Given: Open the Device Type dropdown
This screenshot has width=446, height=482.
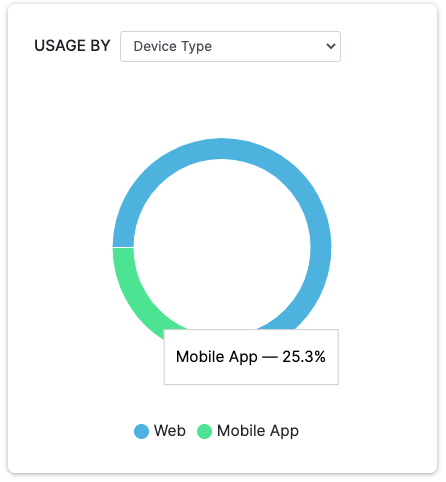Looking at the screenshot, I should point(230,46).
